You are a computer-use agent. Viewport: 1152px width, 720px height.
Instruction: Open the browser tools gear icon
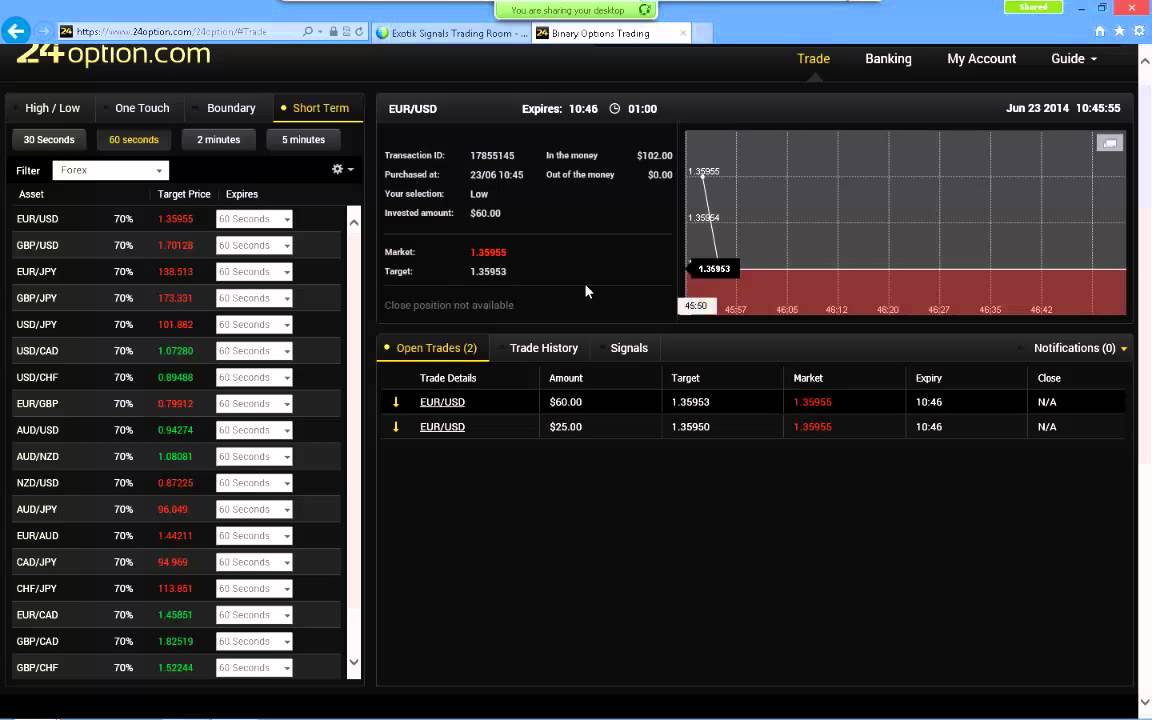tap(1140, 31)
